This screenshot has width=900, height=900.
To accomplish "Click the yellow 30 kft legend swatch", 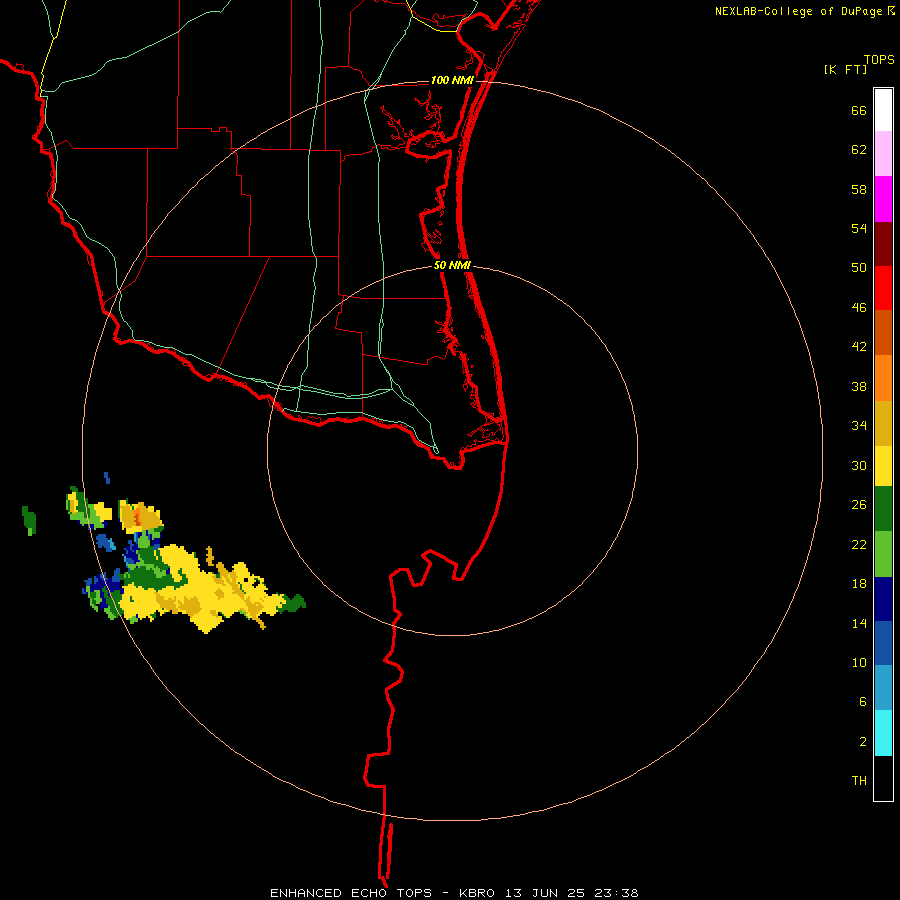I will tap(883, 466).
